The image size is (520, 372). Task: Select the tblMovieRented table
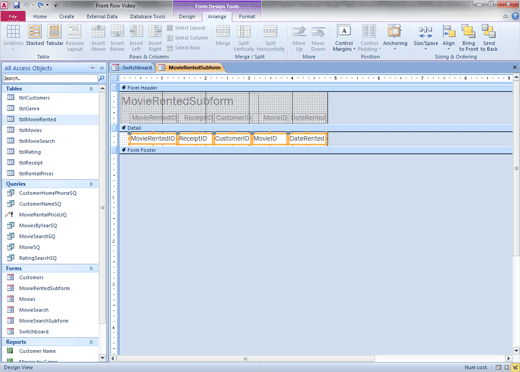(x=51, y=119)
